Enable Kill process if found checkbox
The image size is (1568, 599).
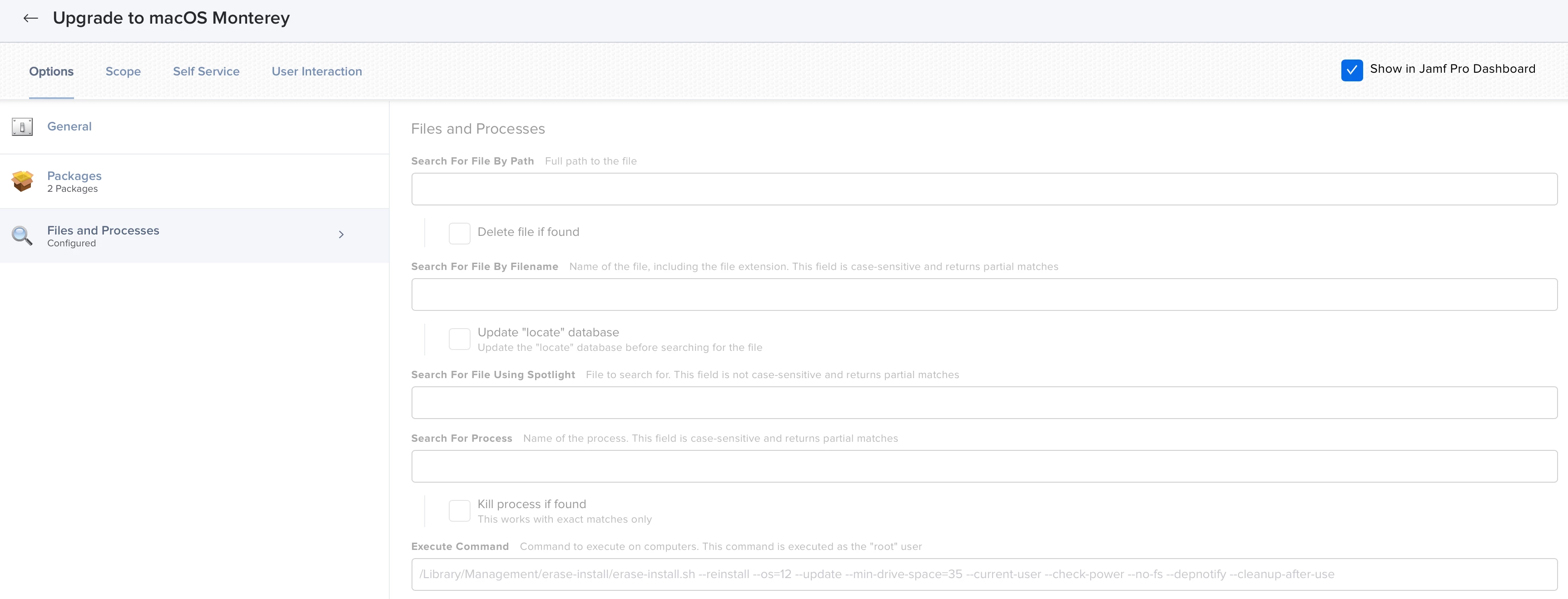459,511
